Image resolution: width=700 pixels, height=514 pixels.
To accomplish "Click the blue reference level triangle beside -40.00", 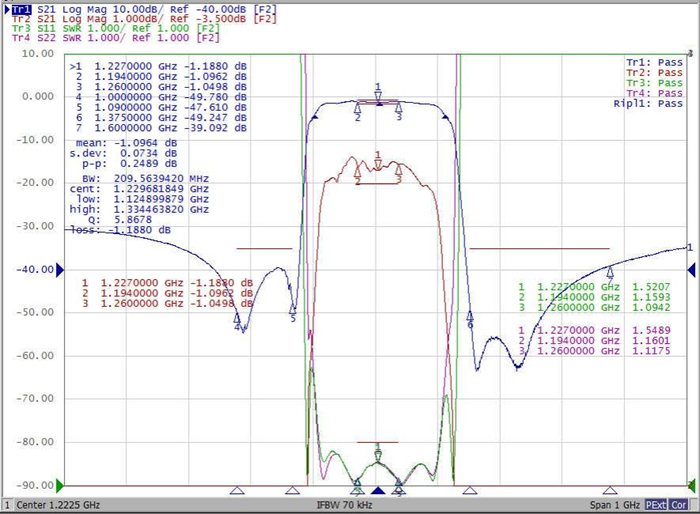I will (60, 270).
